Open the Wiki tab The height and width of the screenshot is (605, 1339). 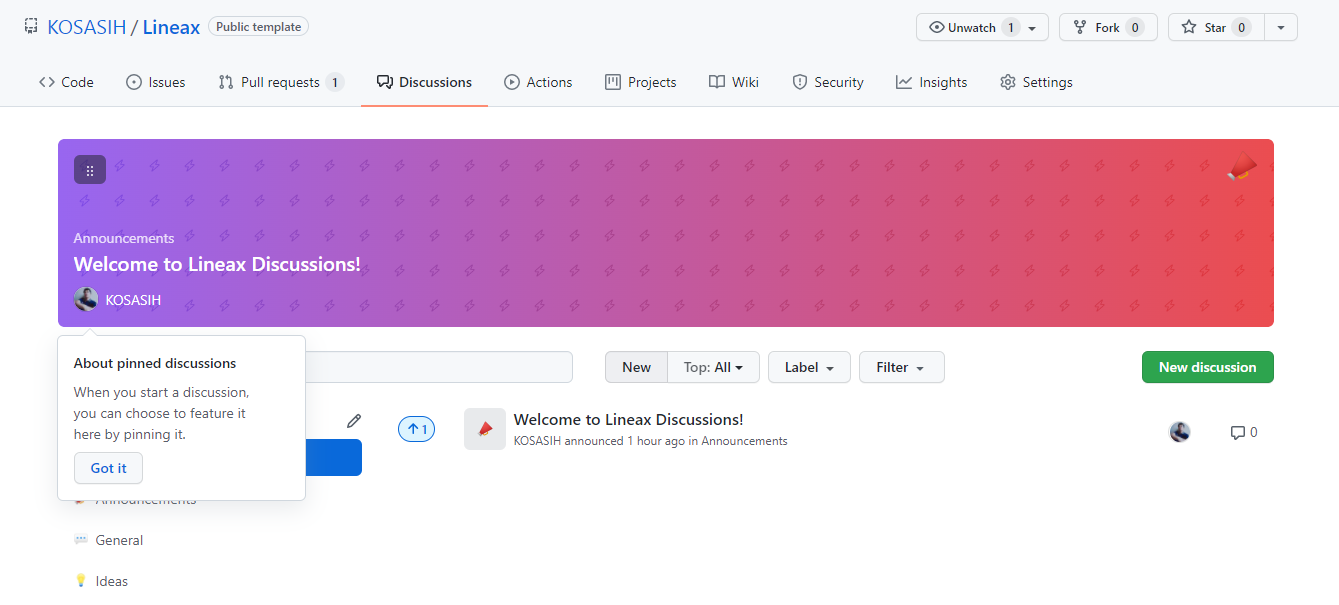click(734, 82)
